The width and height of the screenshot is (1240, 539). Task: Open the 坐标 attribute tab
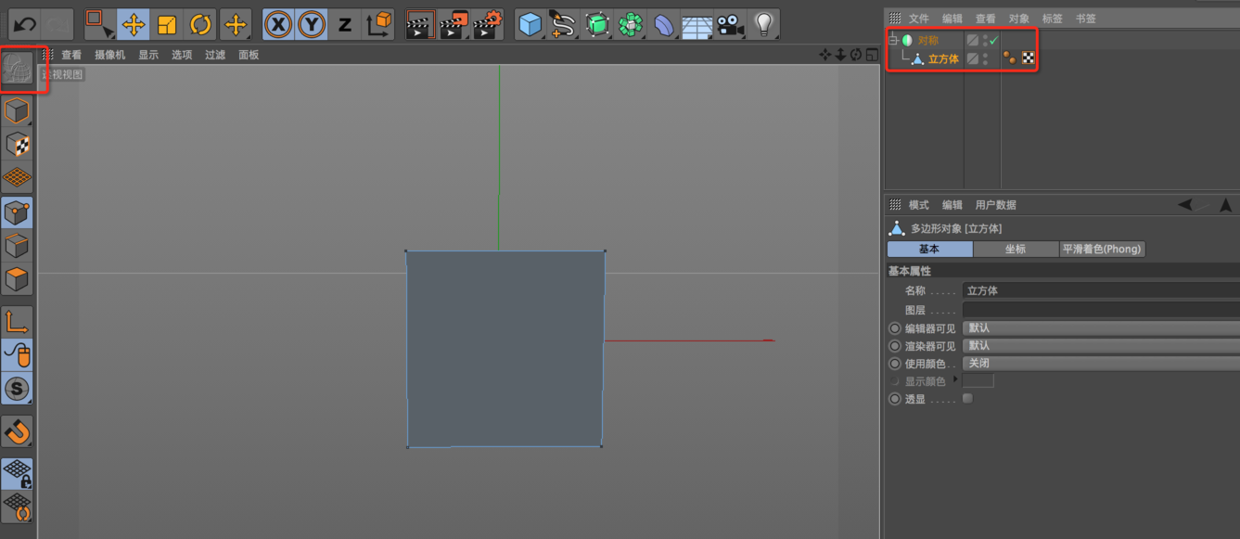(x=1015, y=249)
